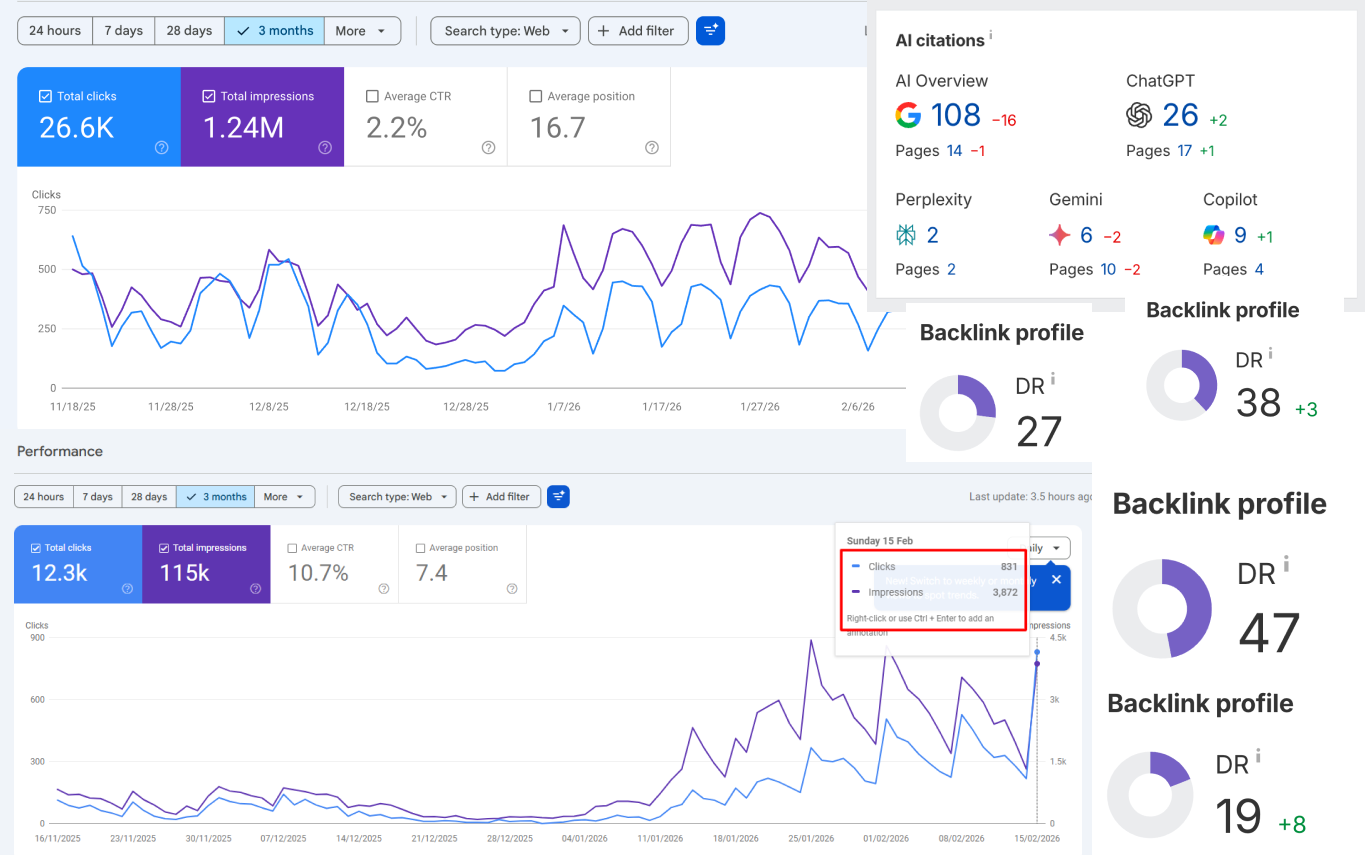The image size is (1365, 855).
Task: Click the Perplexity icon
Action: coord(906,234)
